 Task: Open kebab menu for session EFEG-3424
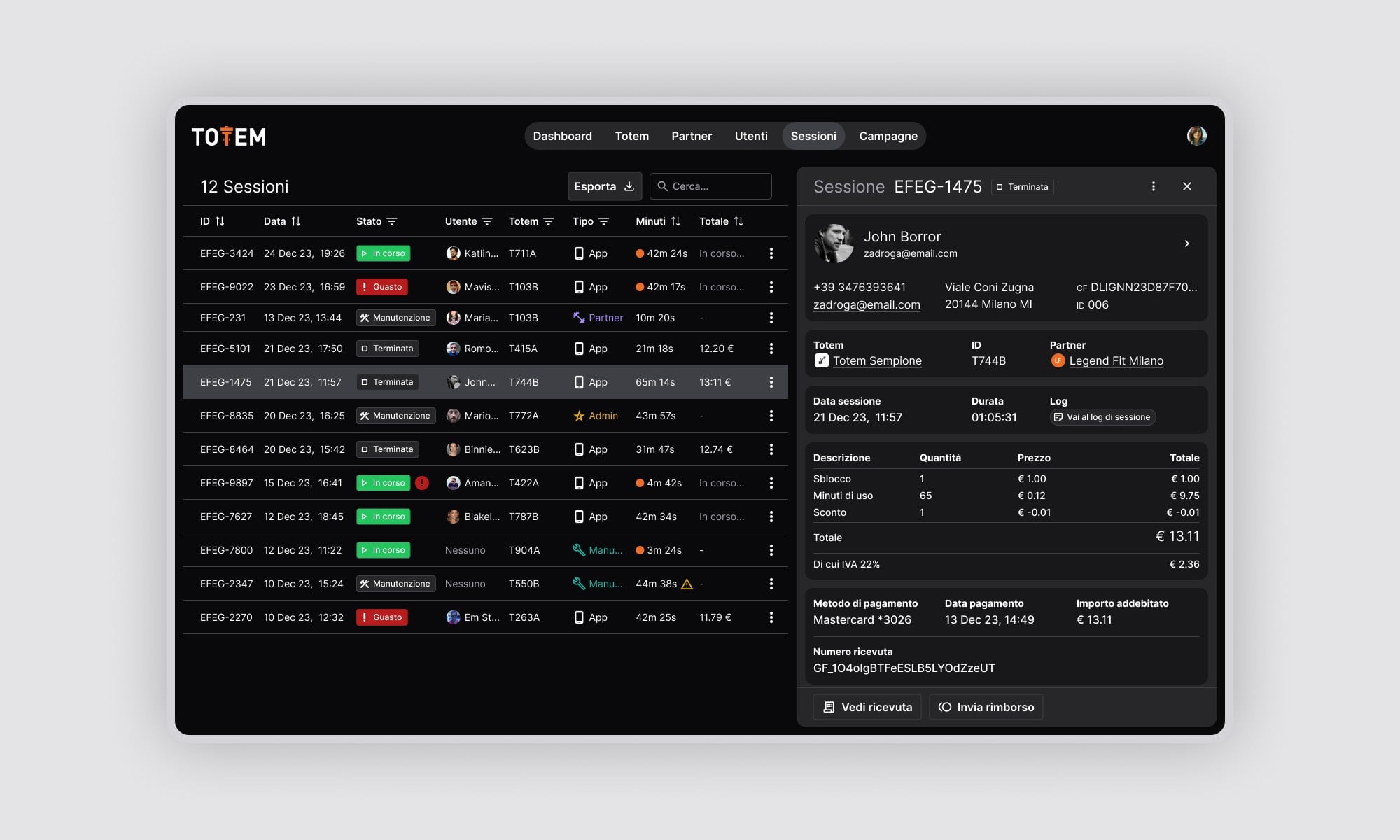point(771,253)
